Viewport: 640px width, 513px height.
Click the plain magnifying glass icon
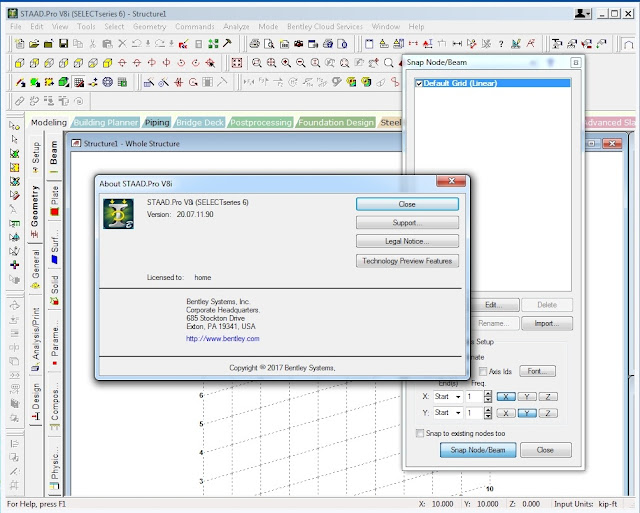[x=389, y=63]
